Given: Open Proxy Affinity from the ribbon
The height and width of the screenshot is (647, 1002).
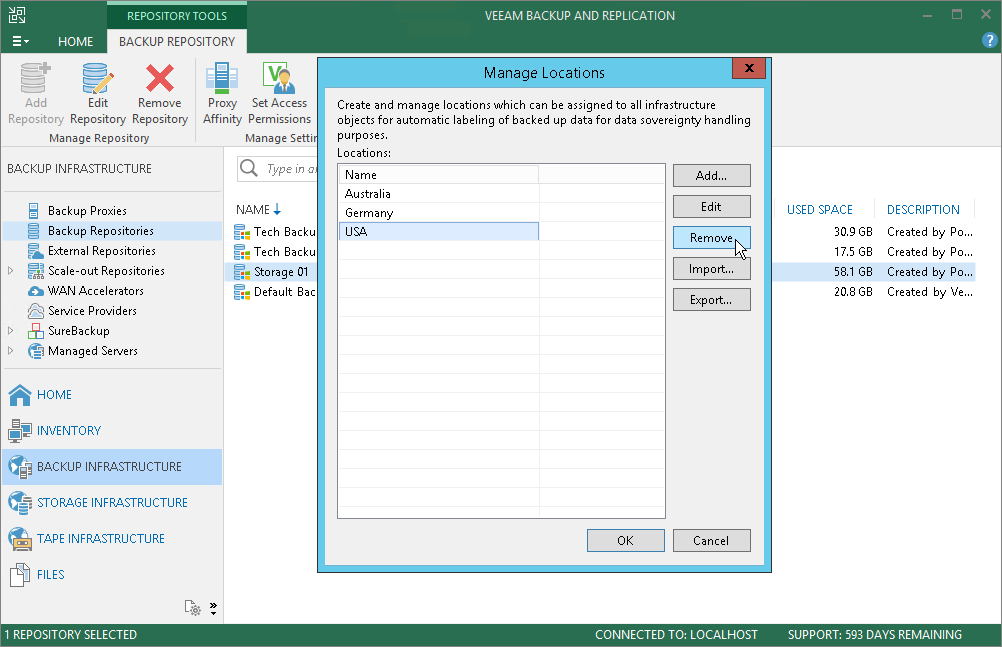Looking at the screenshot, I should [x=222, y=93].
